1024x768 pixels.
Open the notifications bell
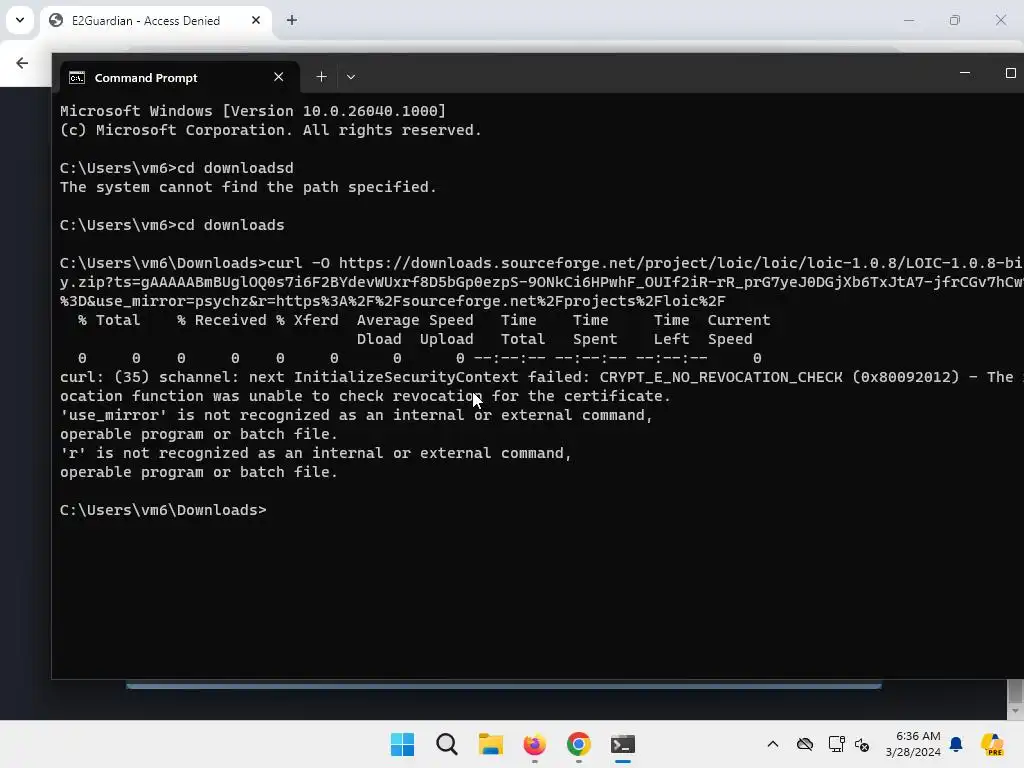click(956, 744)
